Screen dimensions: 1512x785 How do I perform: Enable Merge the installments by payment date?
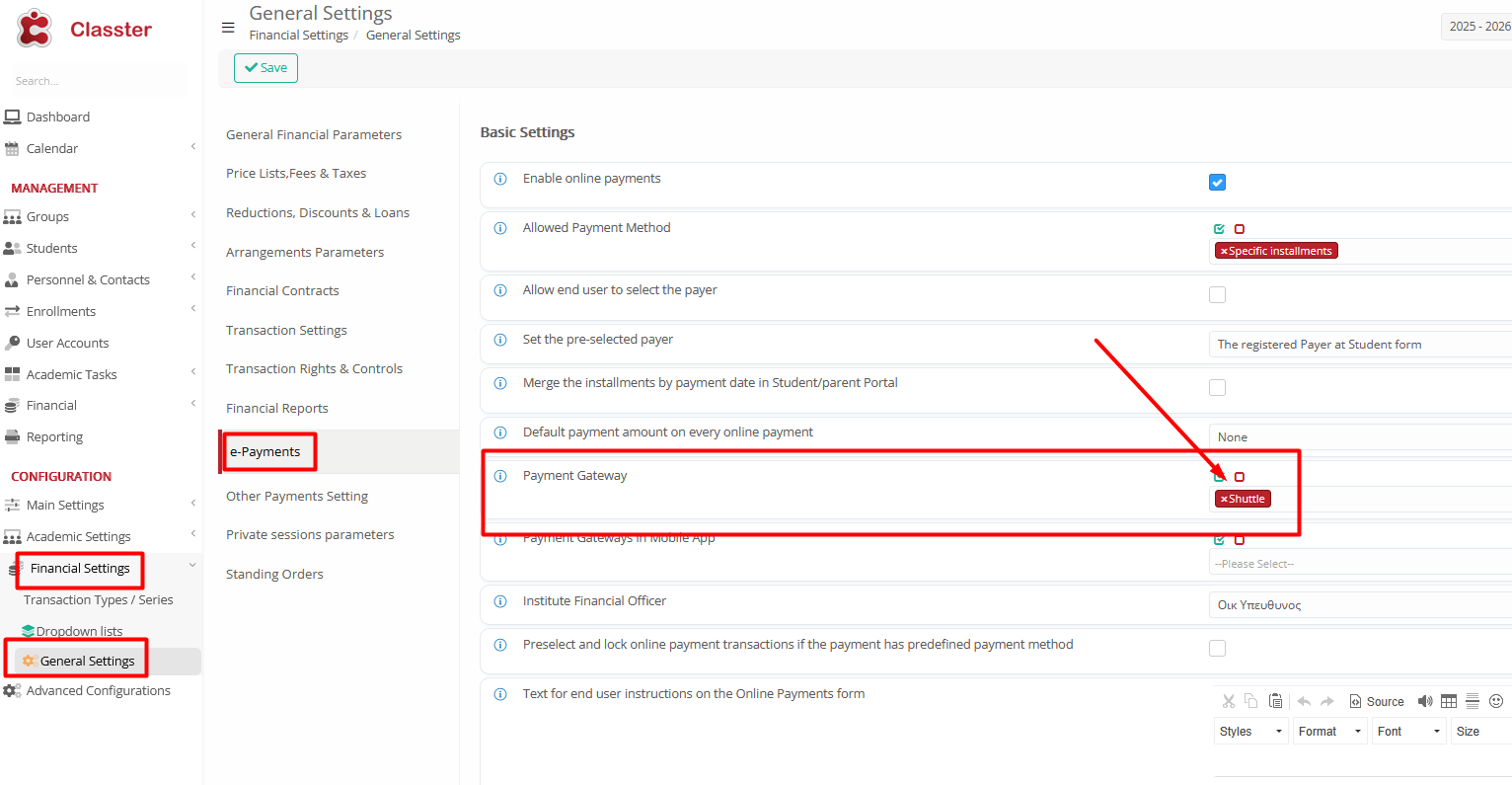pyautogui.click(x=1217, y=387)
